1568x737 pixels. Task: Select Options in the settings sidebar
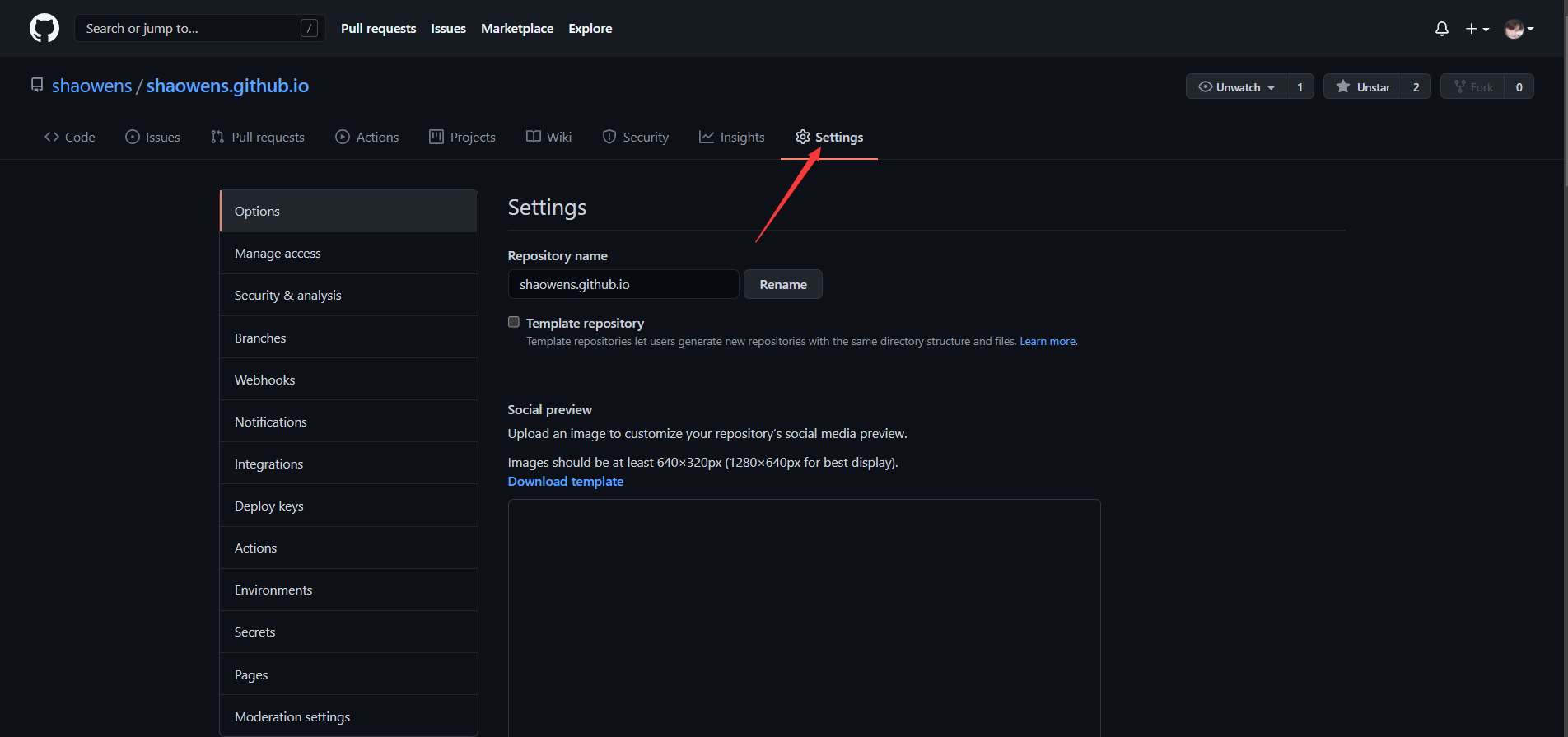[348, 211]
